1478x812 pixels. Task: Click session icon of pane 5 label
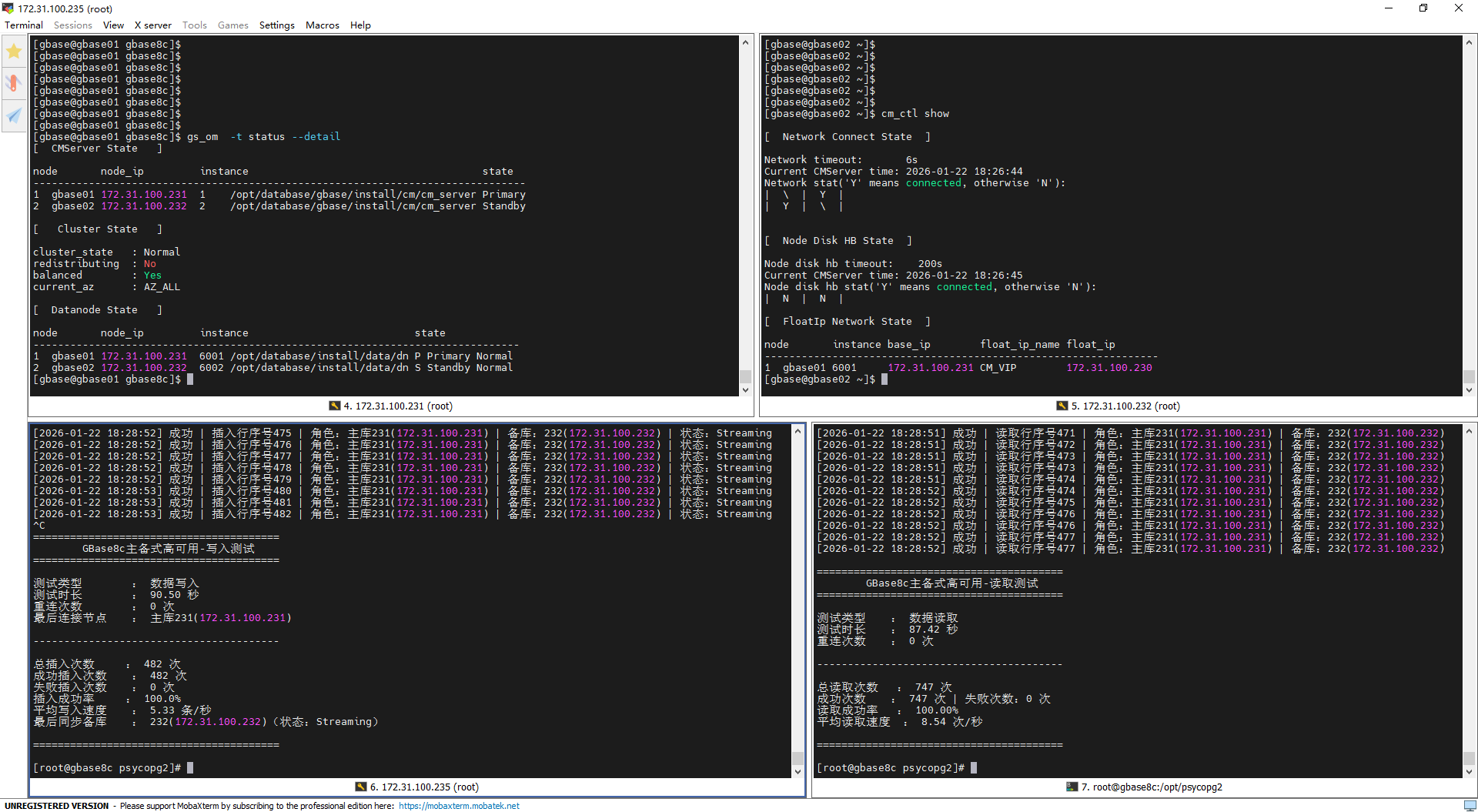1062,406
